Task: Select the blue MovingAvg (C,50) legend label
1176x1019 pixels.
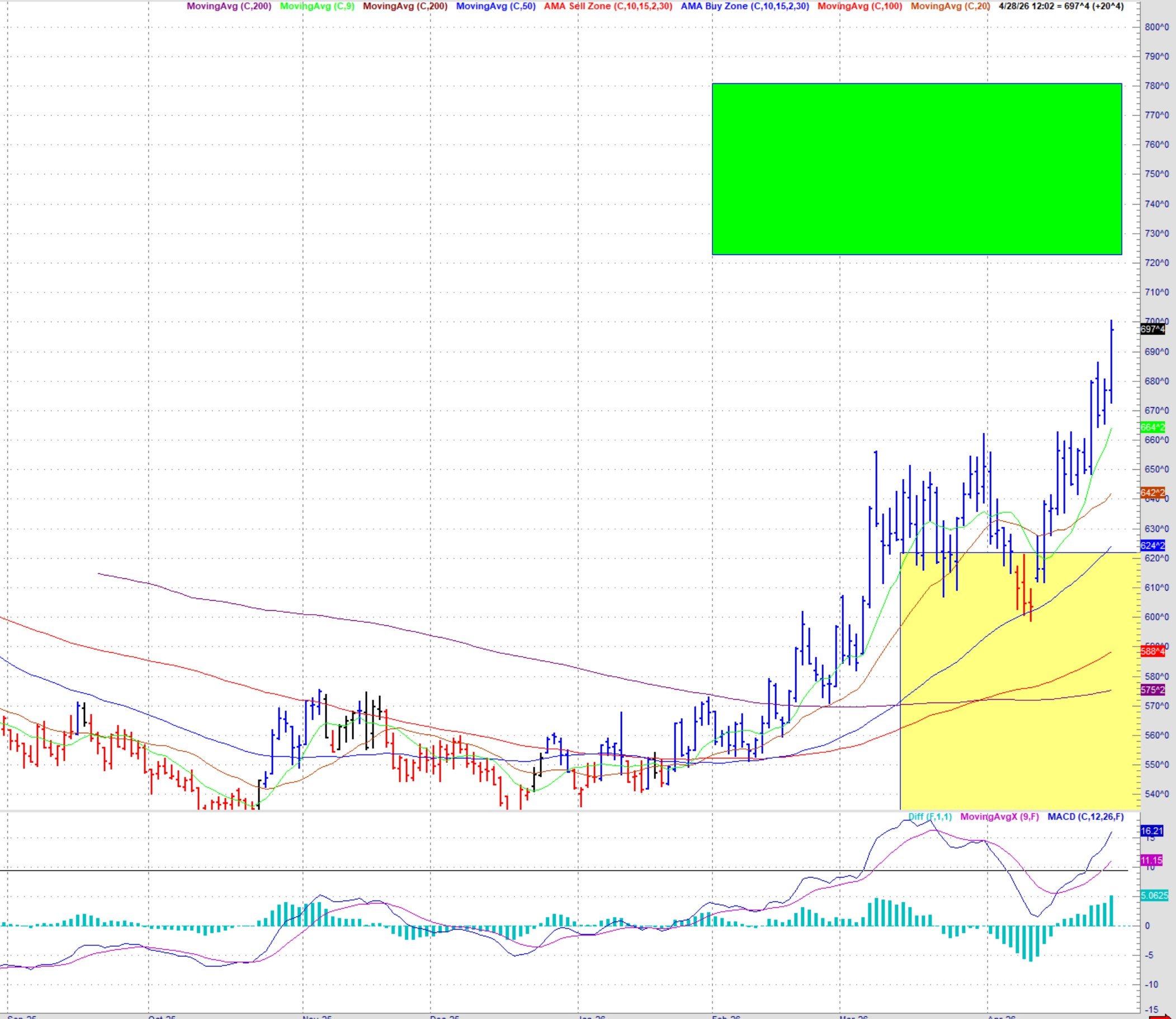Action: [x=495, y=7]
